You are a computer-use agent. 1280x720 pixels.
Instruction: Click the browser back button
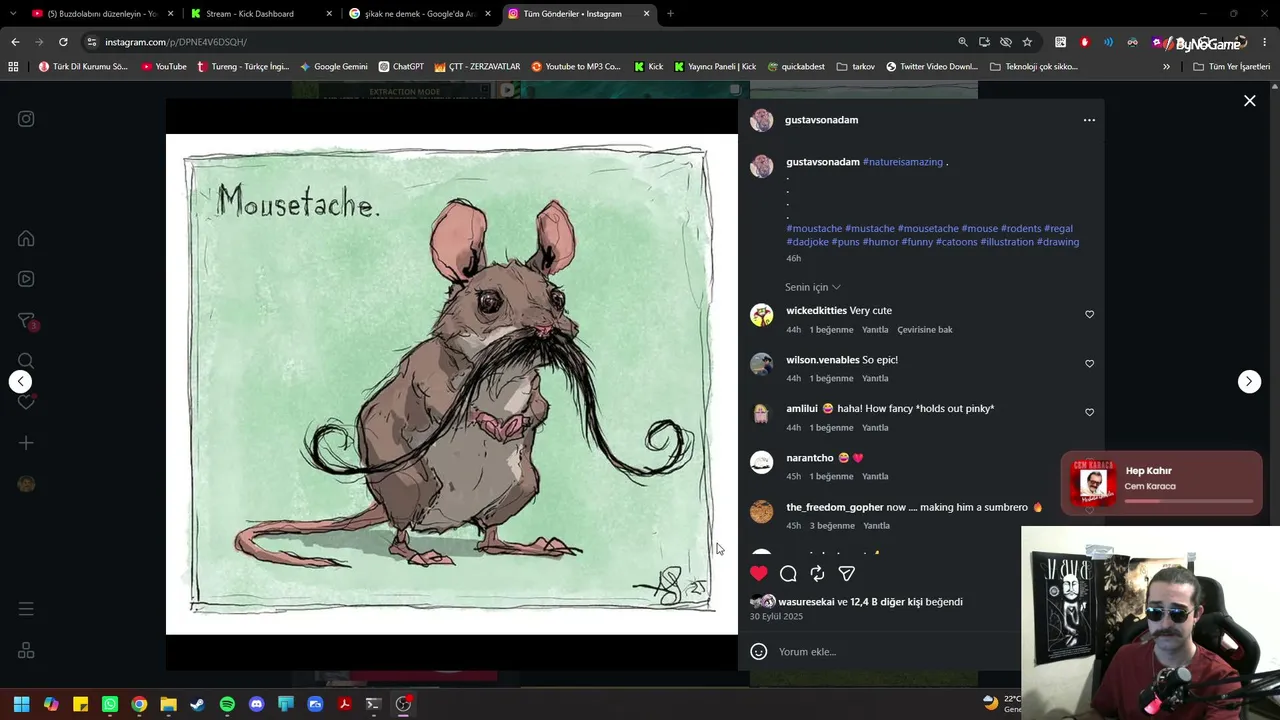click(15, 42)
